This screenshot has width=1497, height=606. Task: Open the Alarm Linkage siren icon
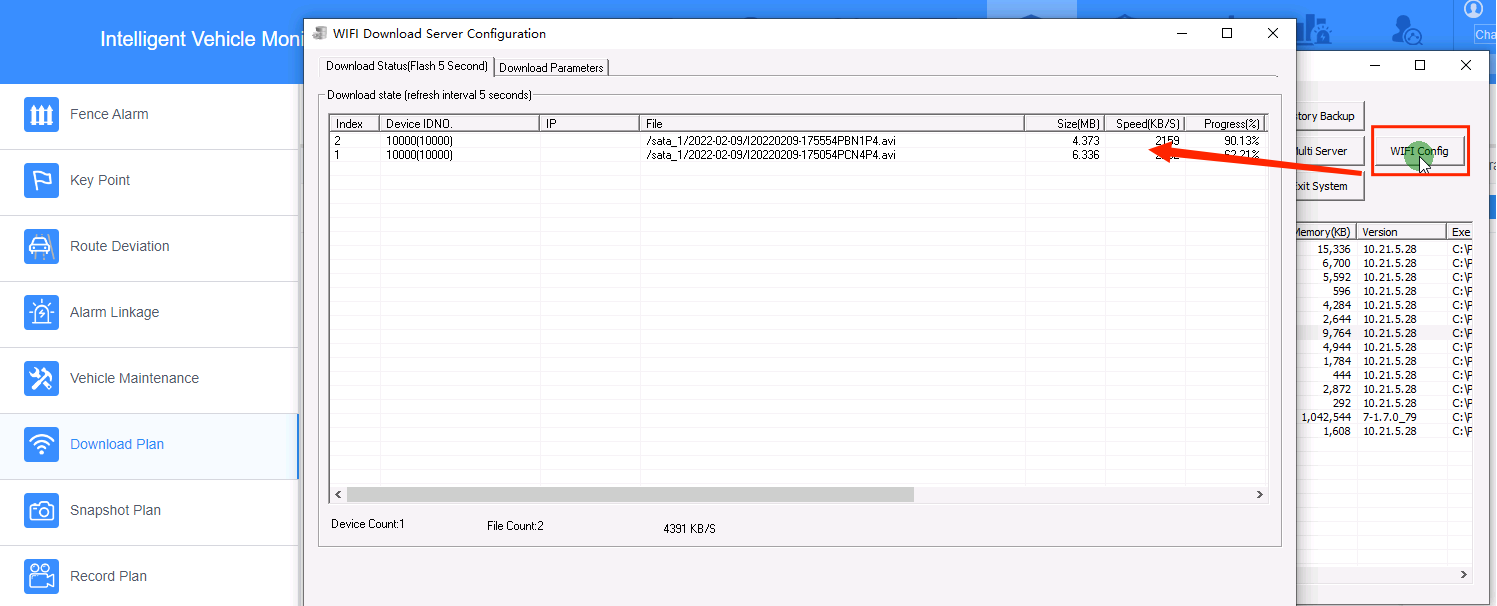[x=41, y=312]
